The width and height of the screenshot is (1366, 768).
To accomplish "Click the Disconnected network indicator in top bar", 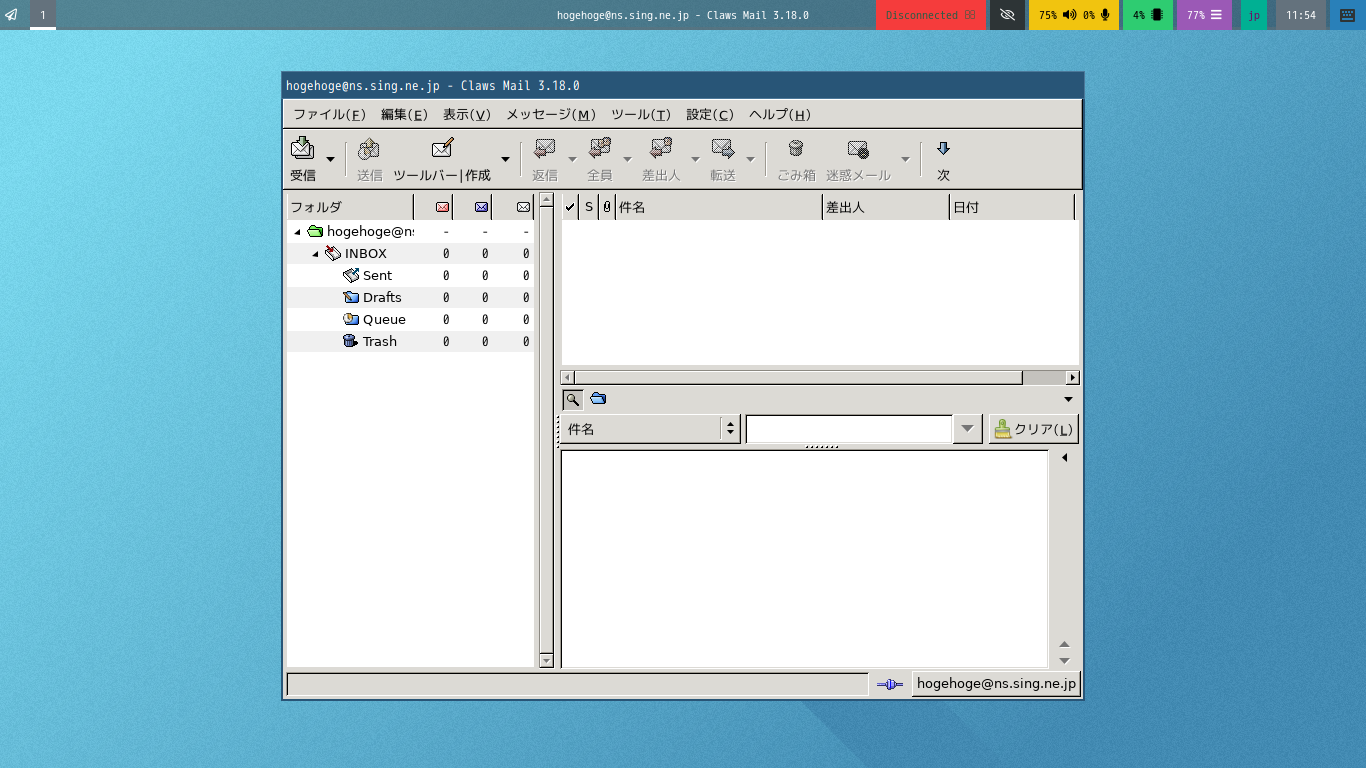I will (930, 15).
